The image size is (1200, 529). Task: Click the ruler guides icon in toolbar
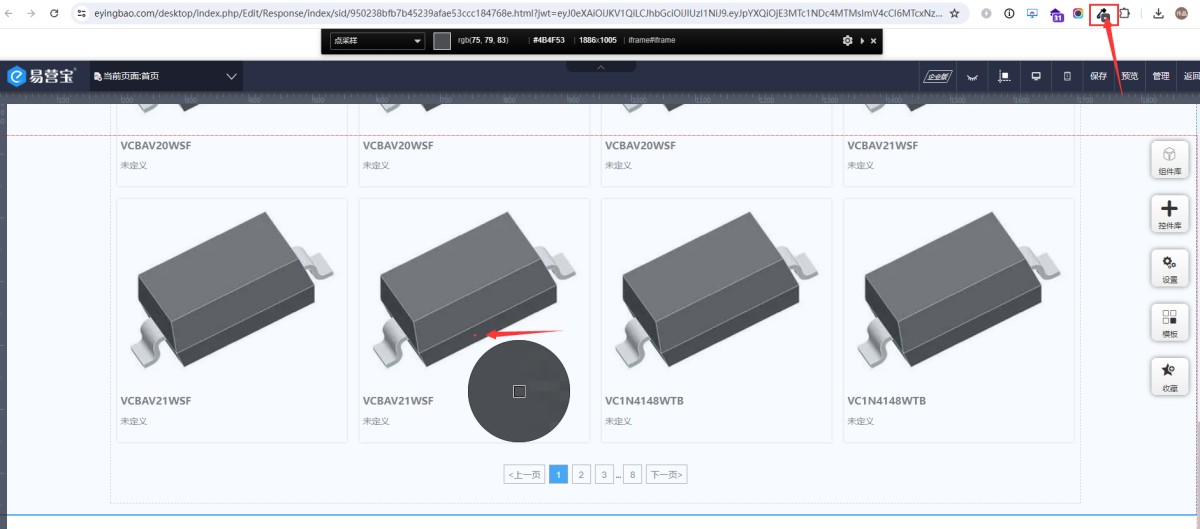point(1004,76)
